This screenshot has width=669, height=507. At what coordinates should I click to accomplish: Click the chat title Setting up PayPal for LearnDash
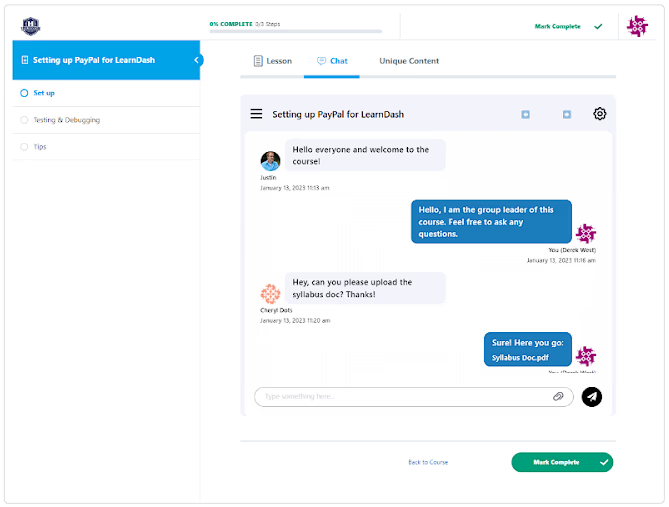click(x=338, y=114)
